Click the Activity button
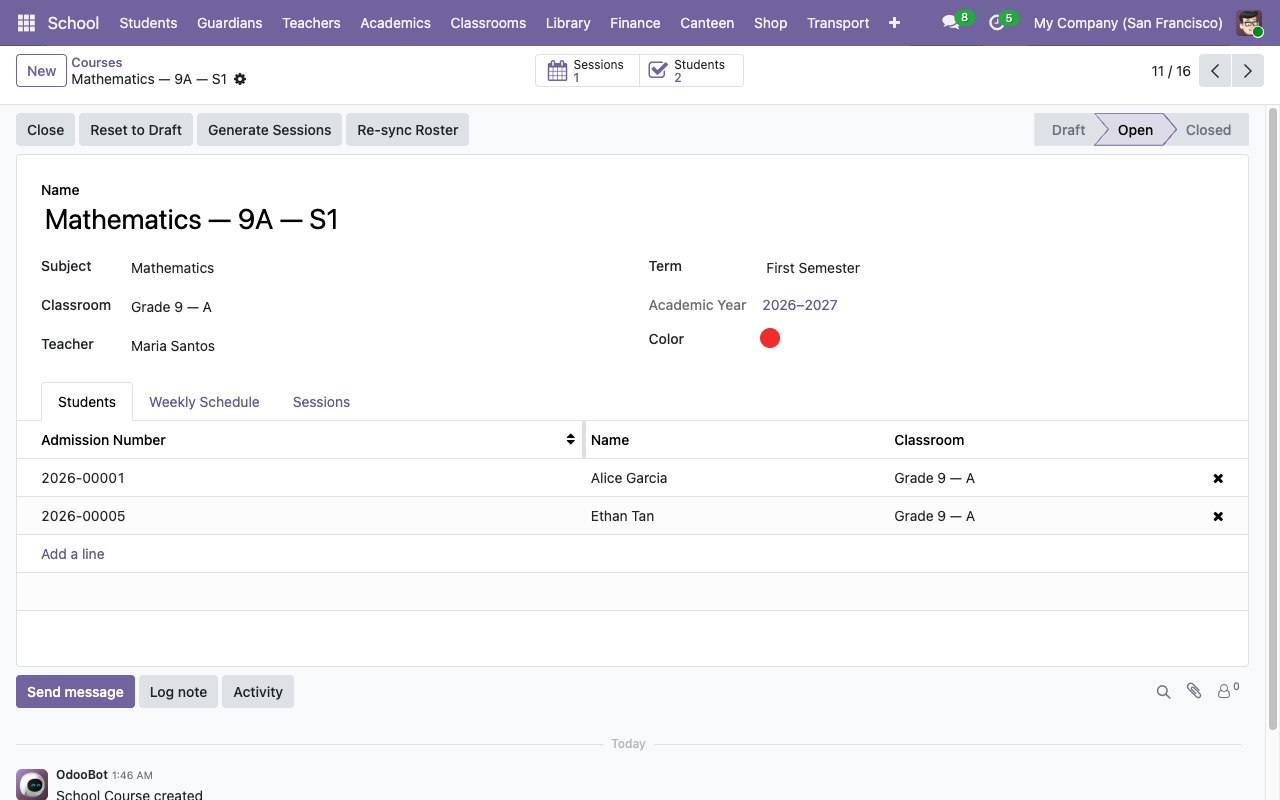Image resolution: width=1280 pixels, height=800 pixels. (x=258, y=692)
